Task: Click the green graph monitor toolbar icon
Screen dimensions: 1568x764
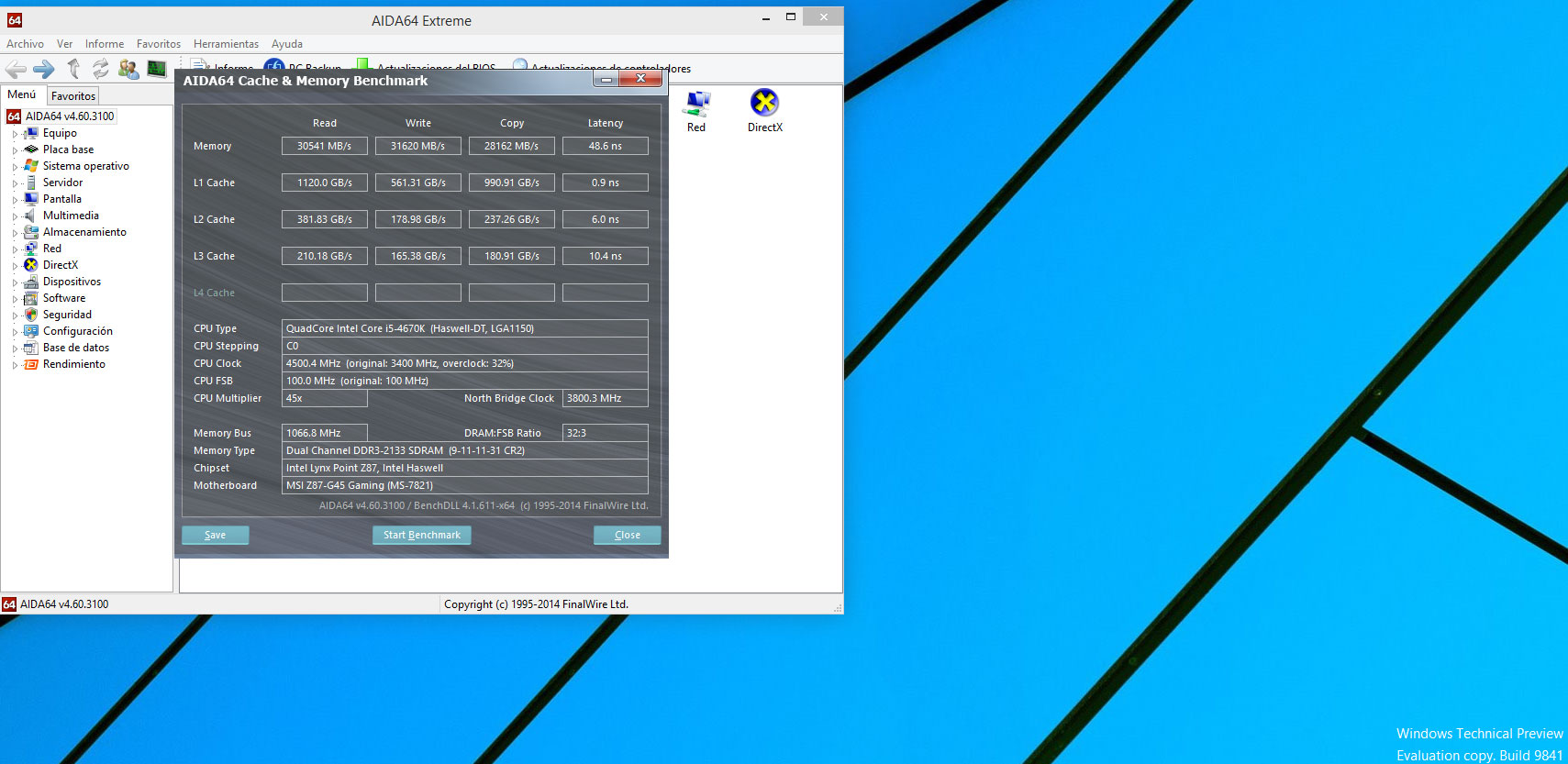Action: 157,69
